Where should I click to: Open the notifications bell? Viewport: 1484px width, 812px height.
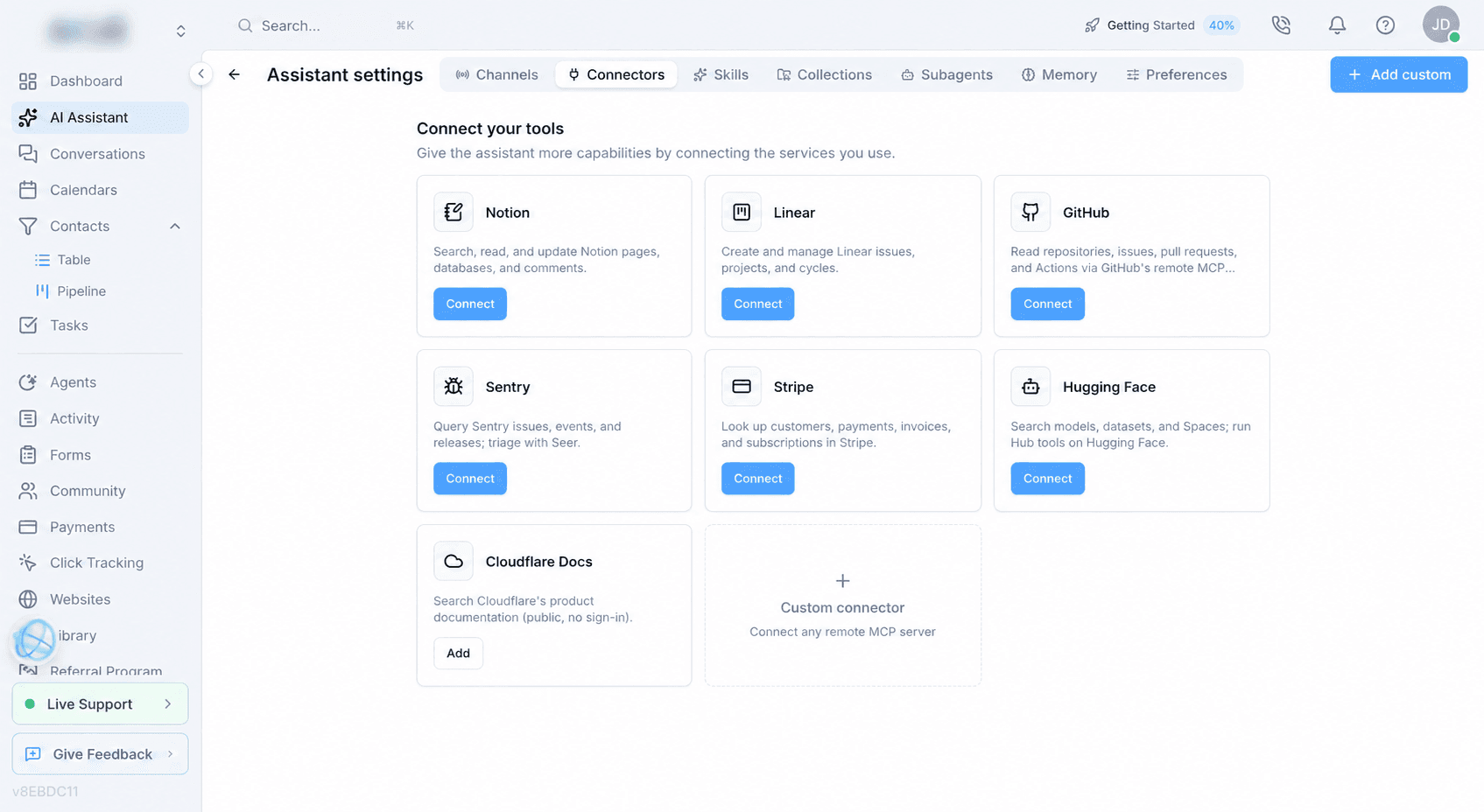(x=1337, y=25)
